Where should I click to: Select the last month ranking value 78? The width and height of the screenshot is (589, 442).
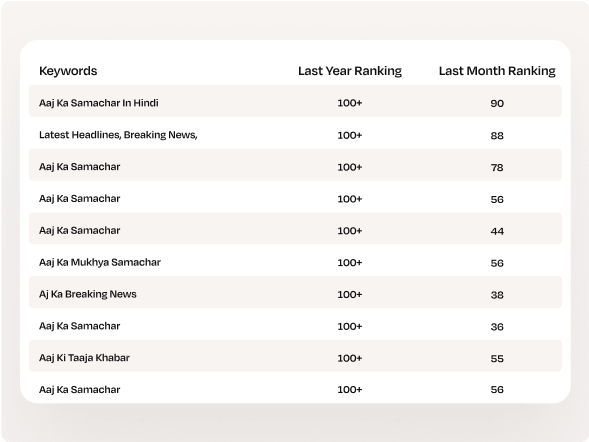point(497,167)
